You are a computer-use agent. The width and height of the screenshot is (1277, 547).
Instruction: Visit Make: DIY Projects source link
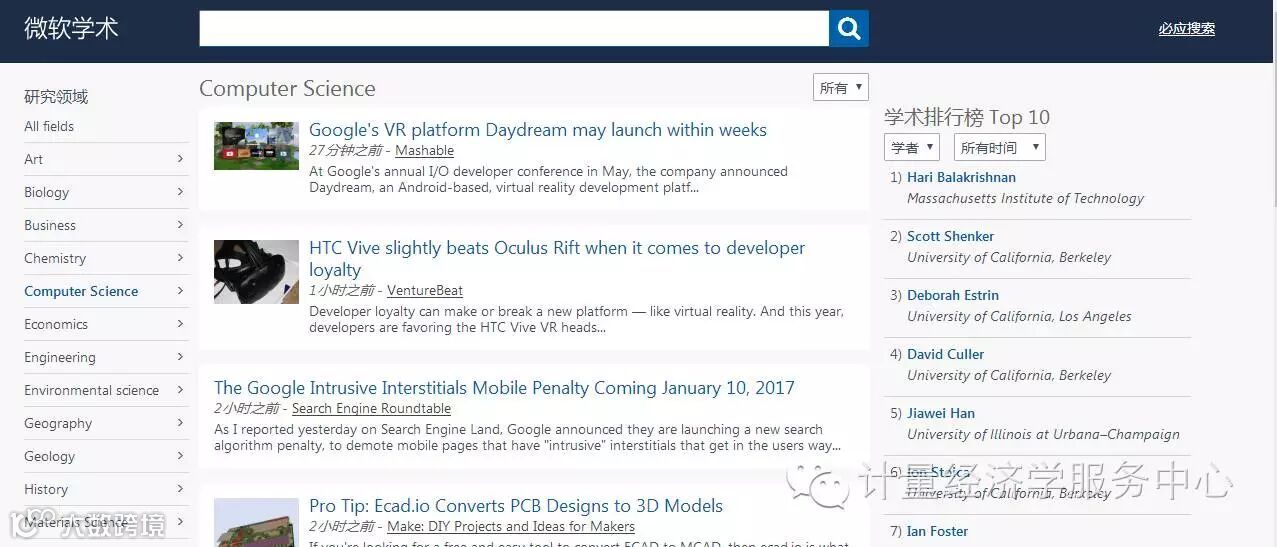511,527
